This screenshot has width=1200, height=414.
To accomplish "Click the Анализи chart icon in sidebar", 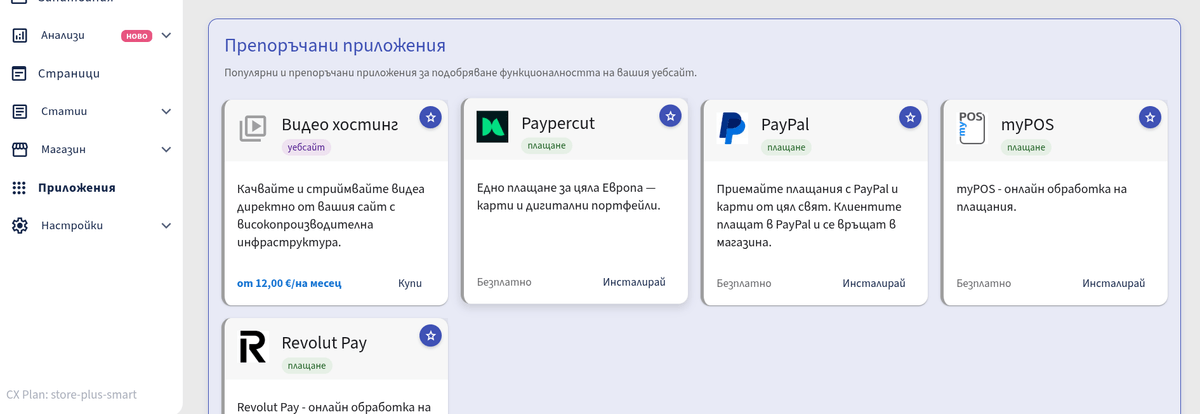I will point(19,35).
